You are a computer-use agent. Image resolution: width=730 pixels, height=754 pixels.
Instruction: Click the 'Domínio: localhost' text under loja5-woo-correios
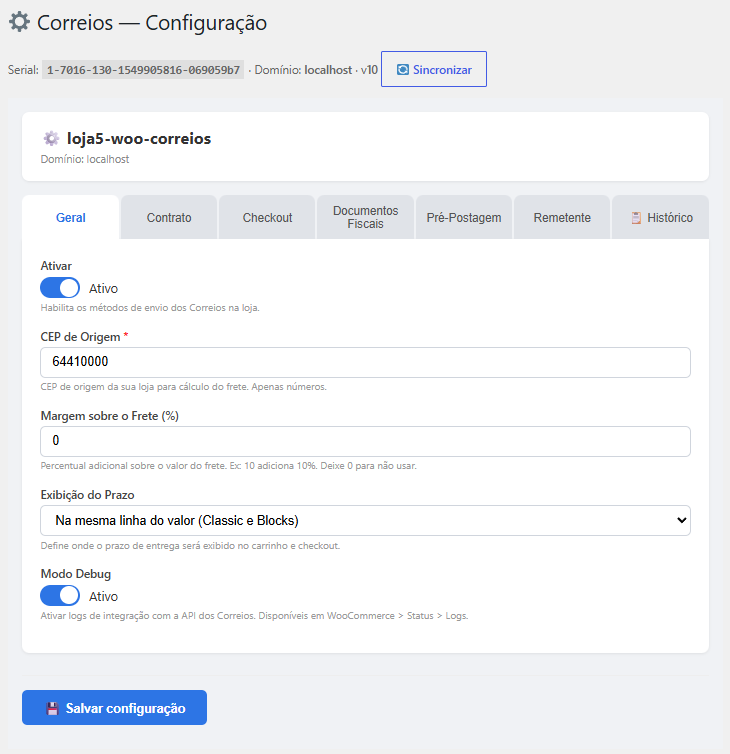click(x=85, y=159)
